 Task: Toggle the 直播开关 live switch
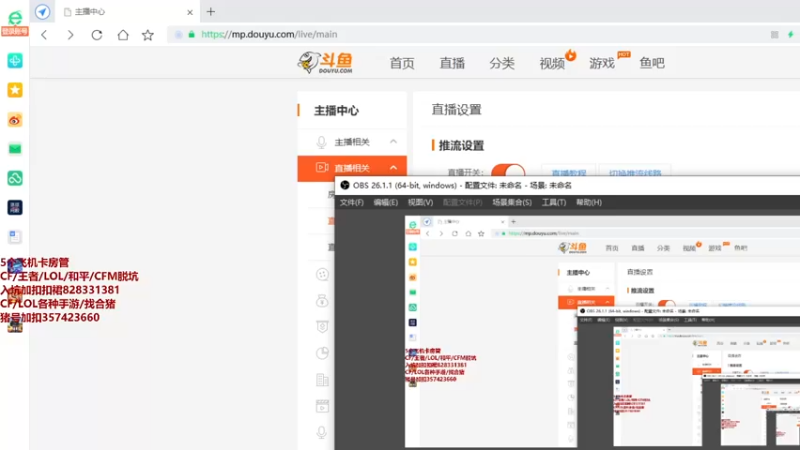[x=508, y=171]
